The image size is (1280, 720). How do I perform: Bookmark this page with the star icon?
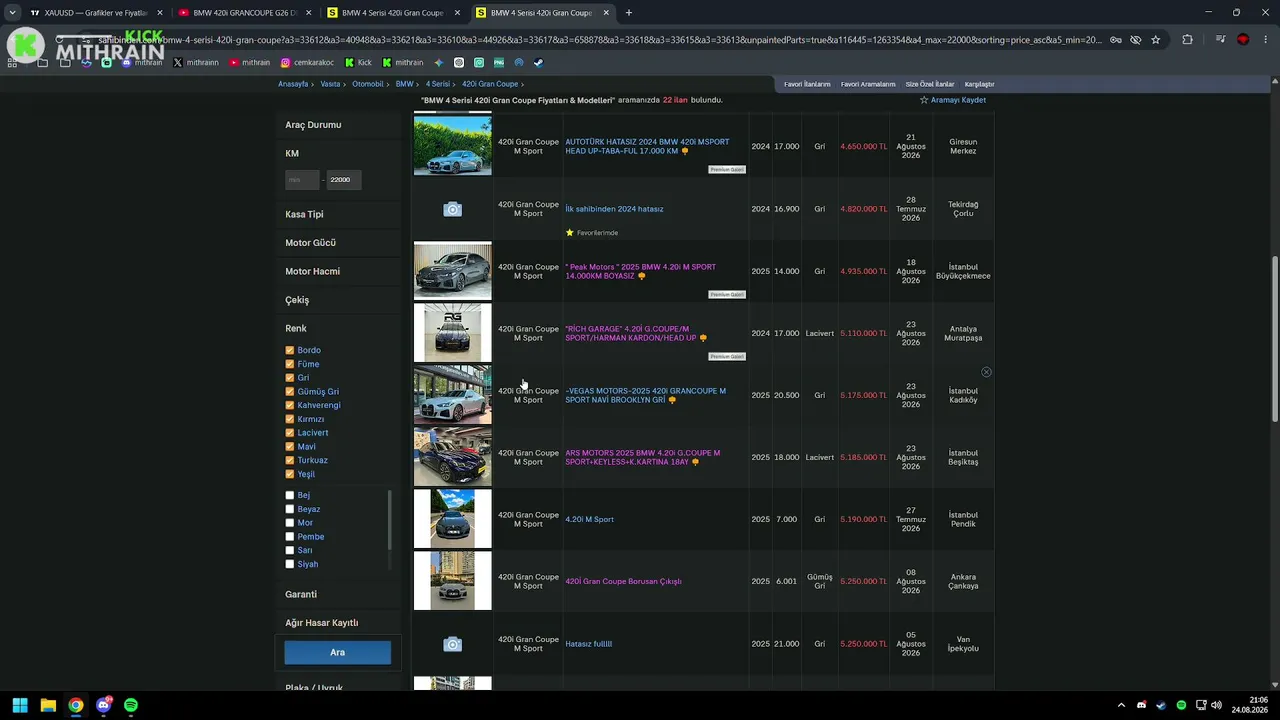pyautogui.click(x=1156, y=40)
